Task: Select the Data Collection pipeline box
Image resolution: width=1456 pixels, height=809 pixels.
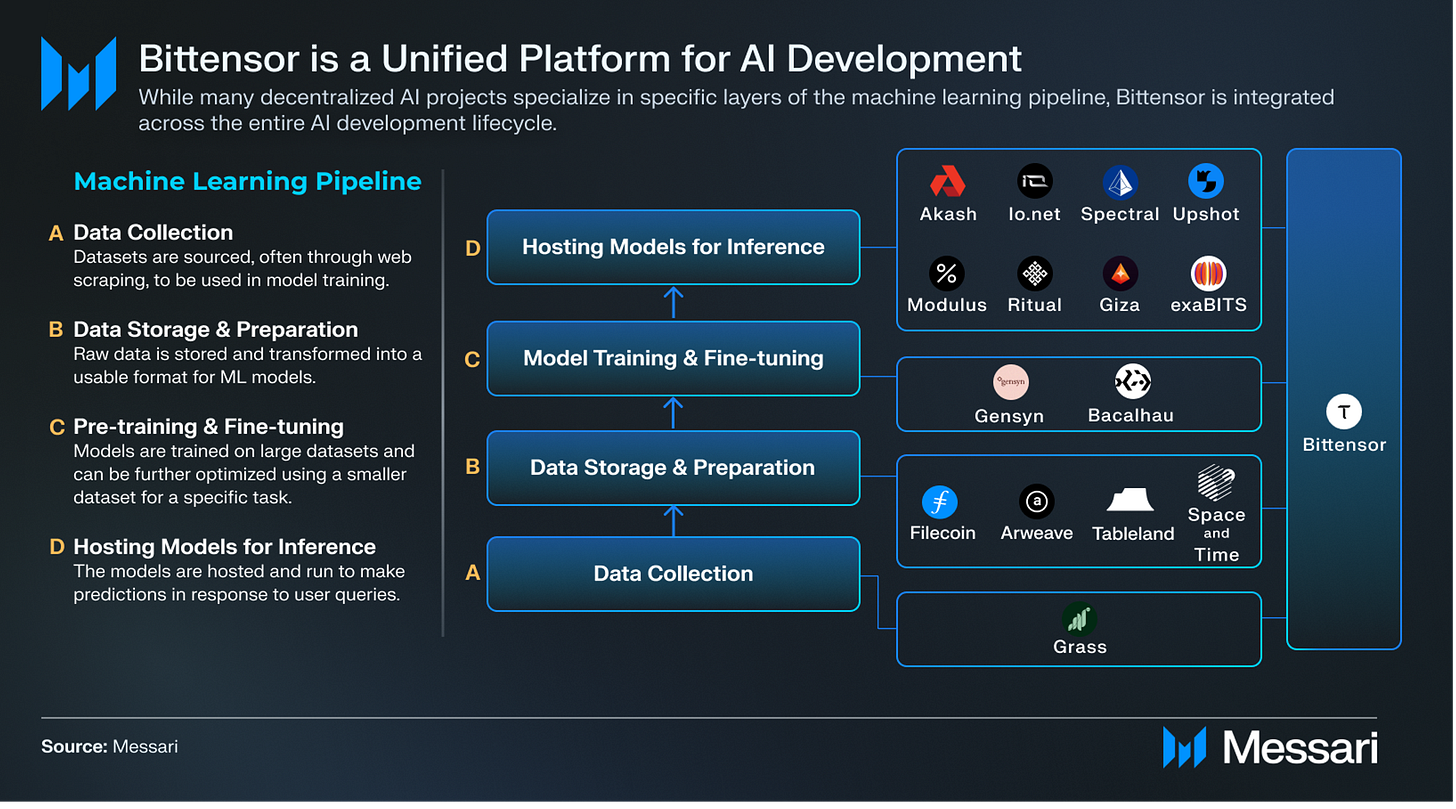Action: 673,574
